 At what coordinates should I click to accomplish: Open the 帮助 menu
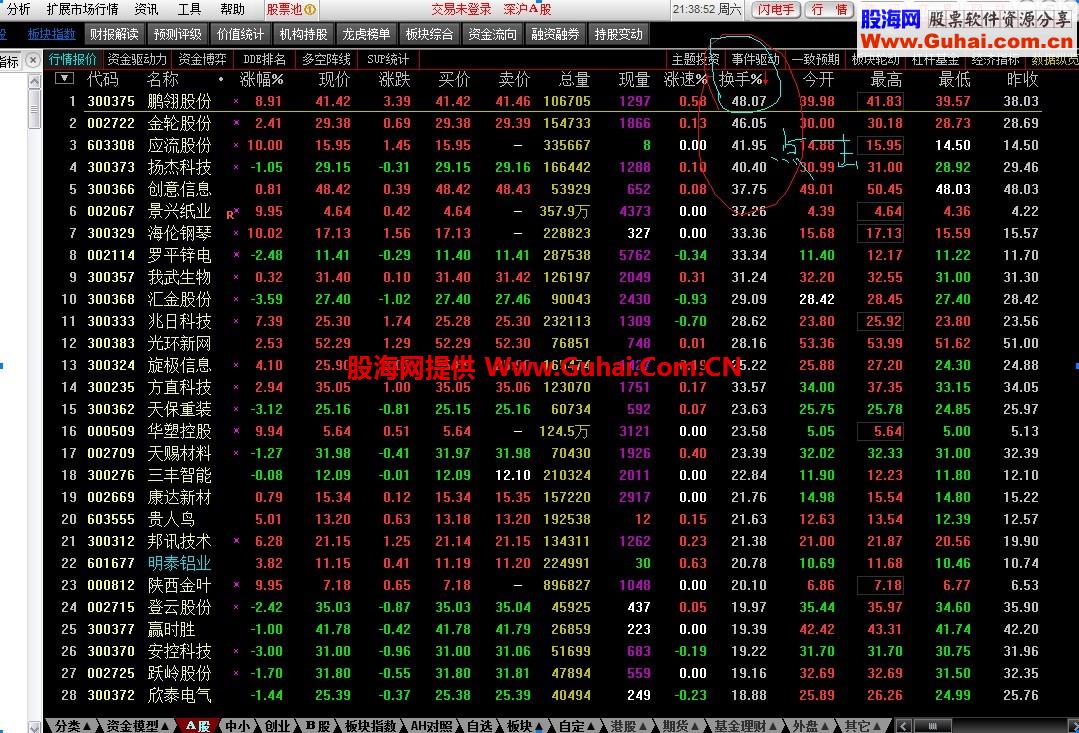[x=233, y=10]
